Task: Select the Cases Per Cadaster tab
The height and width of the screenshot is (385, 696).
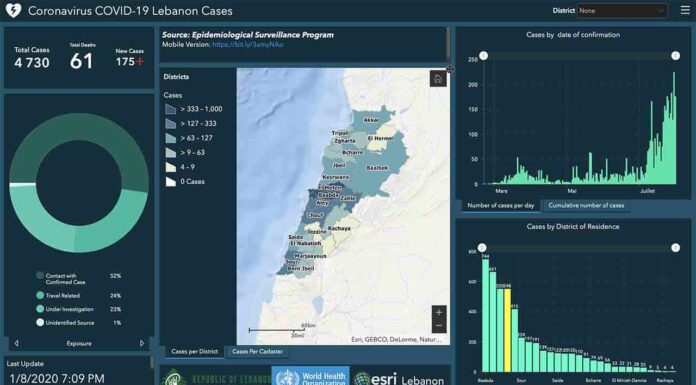Action: [257, 351]
